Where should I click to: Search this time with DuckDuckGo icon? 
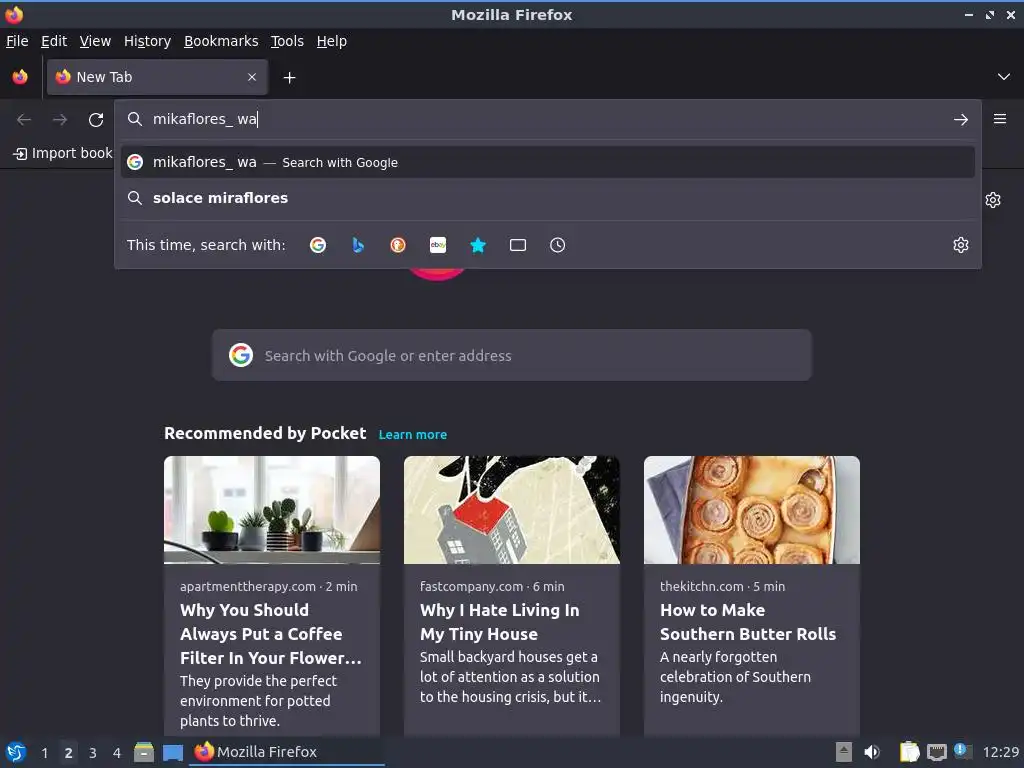(x=398, y=245)
